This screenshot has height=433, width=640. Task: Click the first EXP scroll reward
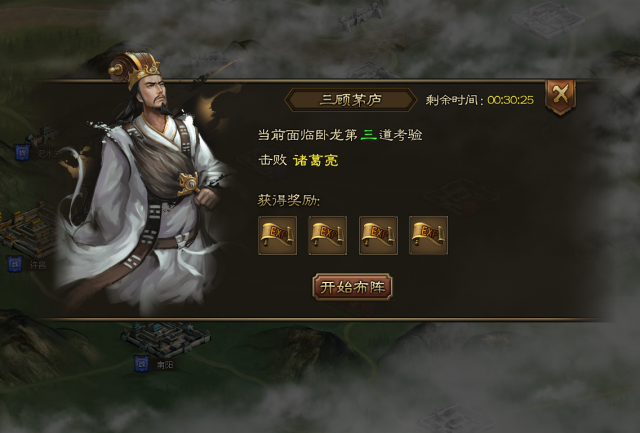(278, 235)
